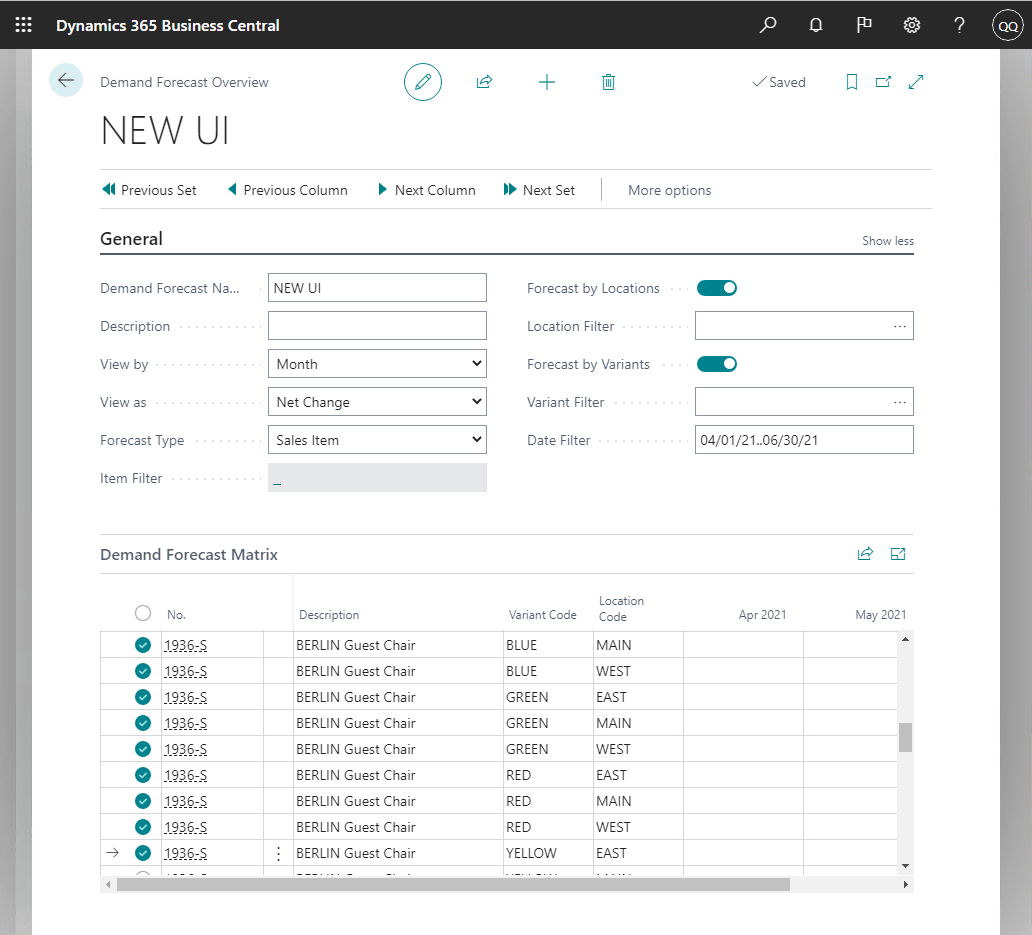
Task: Go to Next Set
Action: (539, 190)
